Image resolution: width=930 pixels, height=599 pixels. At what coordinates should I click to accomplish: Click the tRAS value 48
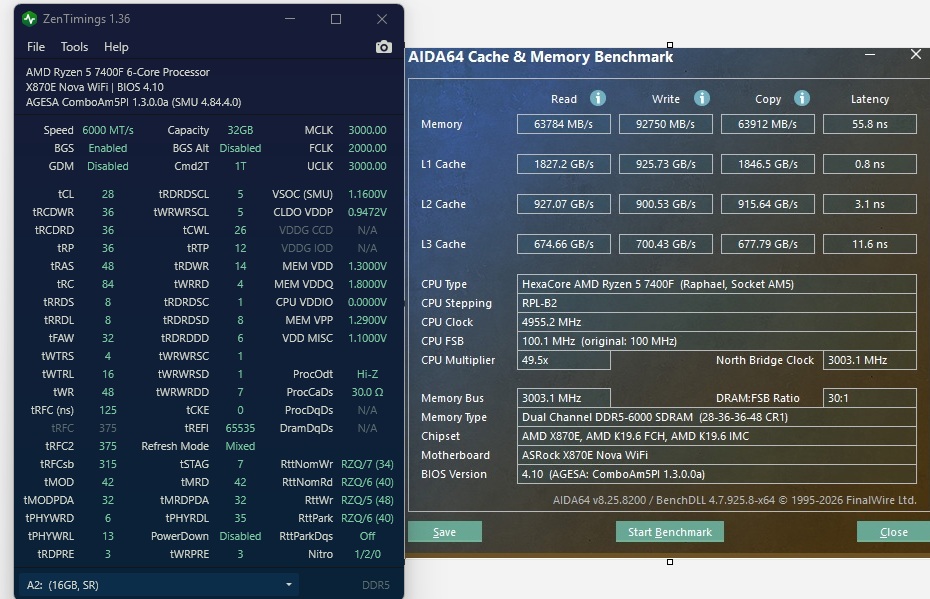pos(107,266)
